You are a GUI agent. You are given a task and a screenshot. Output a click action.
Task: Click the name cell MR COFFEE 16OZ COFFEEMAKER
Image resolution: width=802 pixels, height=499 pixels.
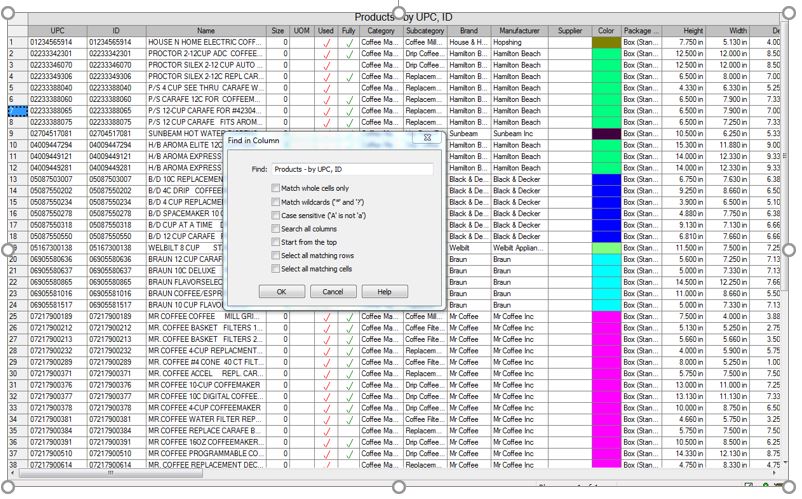tap(206, 442)
